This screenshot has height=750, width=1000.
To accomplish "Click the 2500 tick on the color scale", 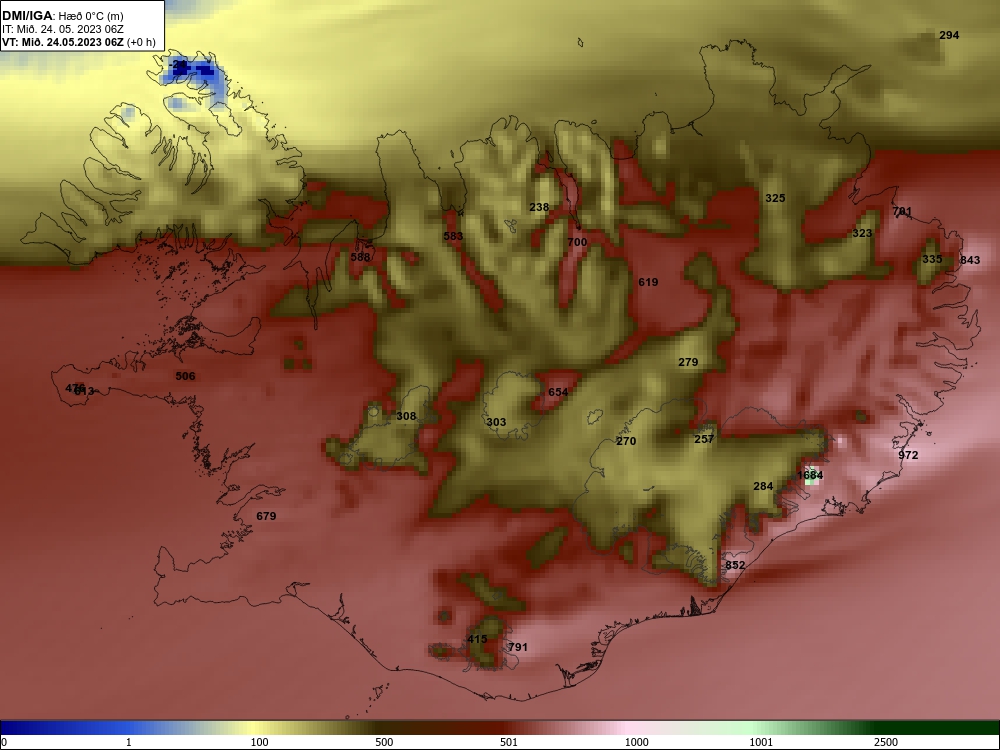I will 886,742.
